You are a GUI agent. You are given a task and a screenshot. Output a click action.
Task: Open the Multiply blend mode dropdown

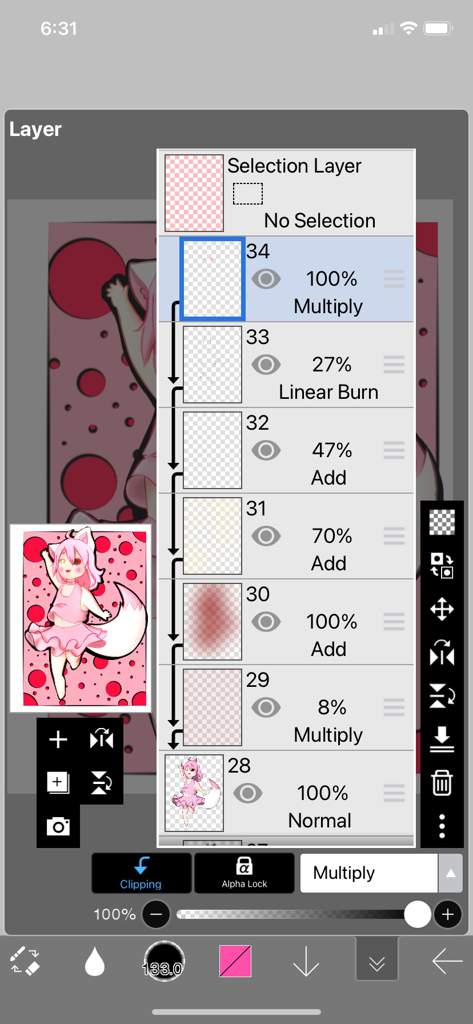[368, 872]
